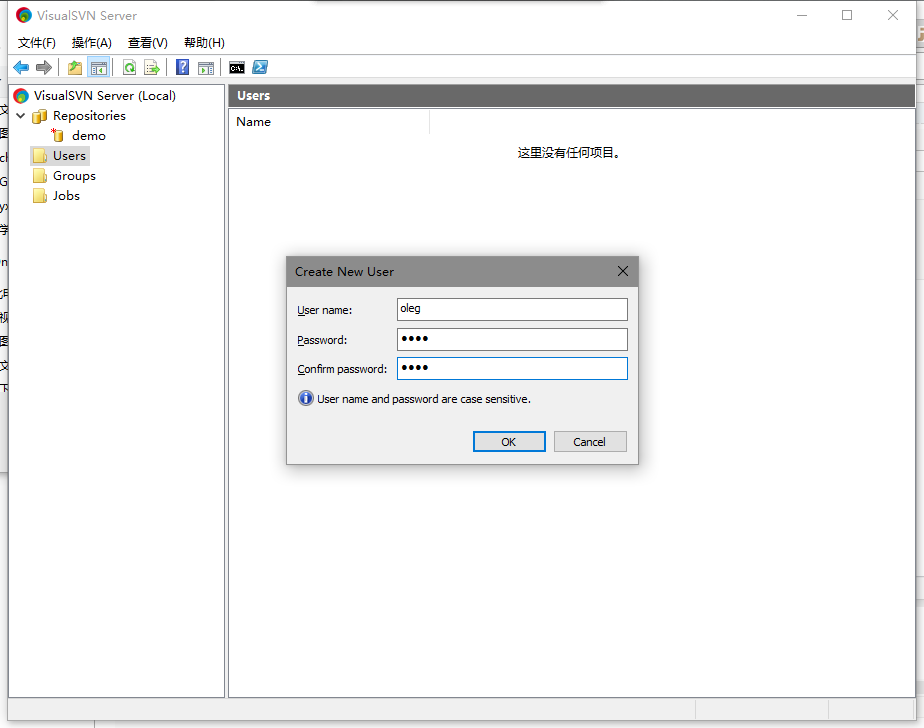Cancel the Create New User dialog
This screenshot has height=728, width=924.
(590, 442)
